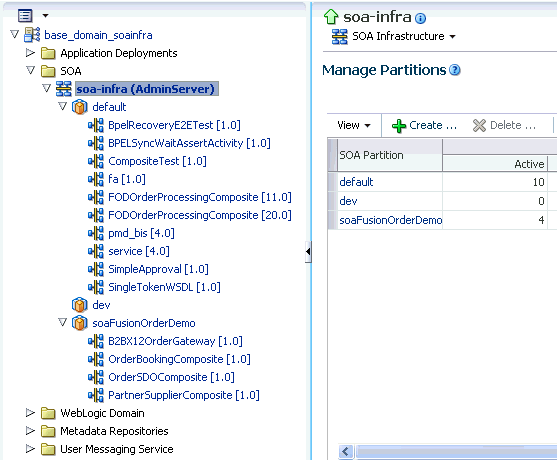Click the service [4.0] composite icon
Viewport: 557px width, 460px height.
[96, 251]
